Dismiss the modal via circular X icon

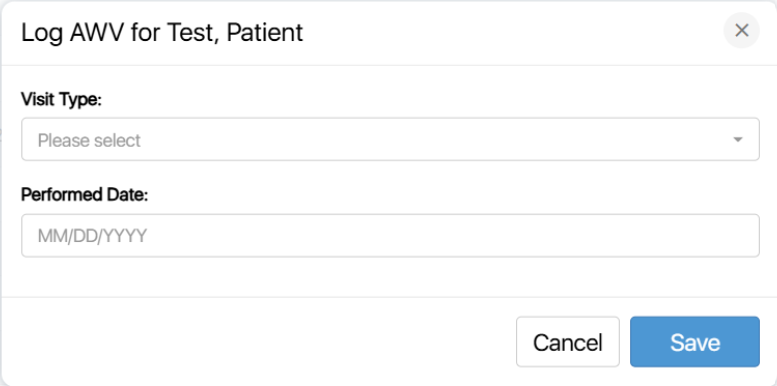pyautogui.click(x=741, y=31)
